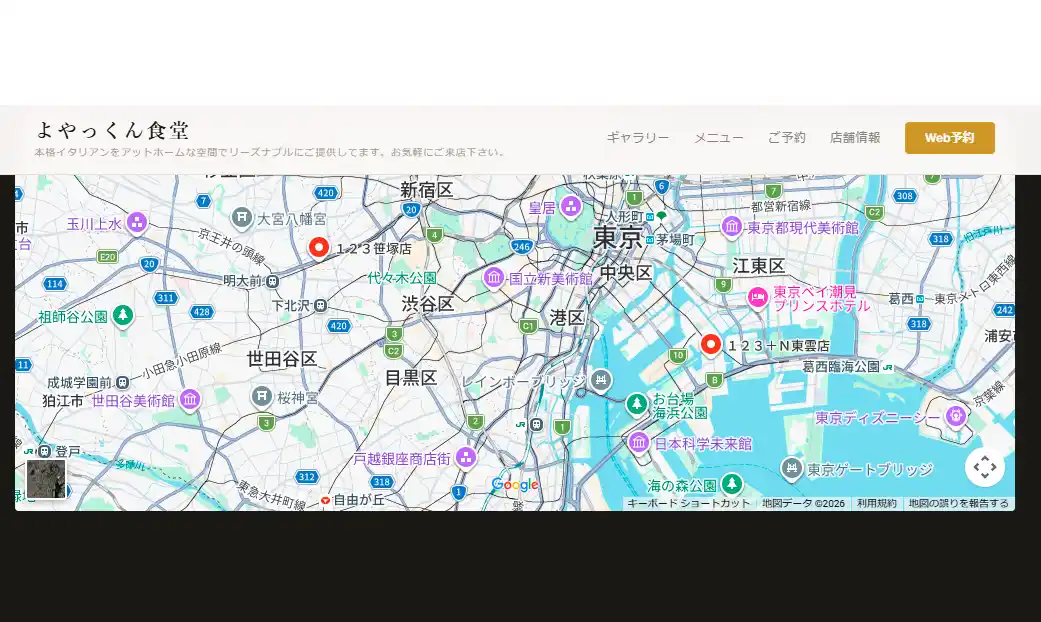
Task: Click the よやっくん食堂 site title
Action: click(x=112, y=130)
